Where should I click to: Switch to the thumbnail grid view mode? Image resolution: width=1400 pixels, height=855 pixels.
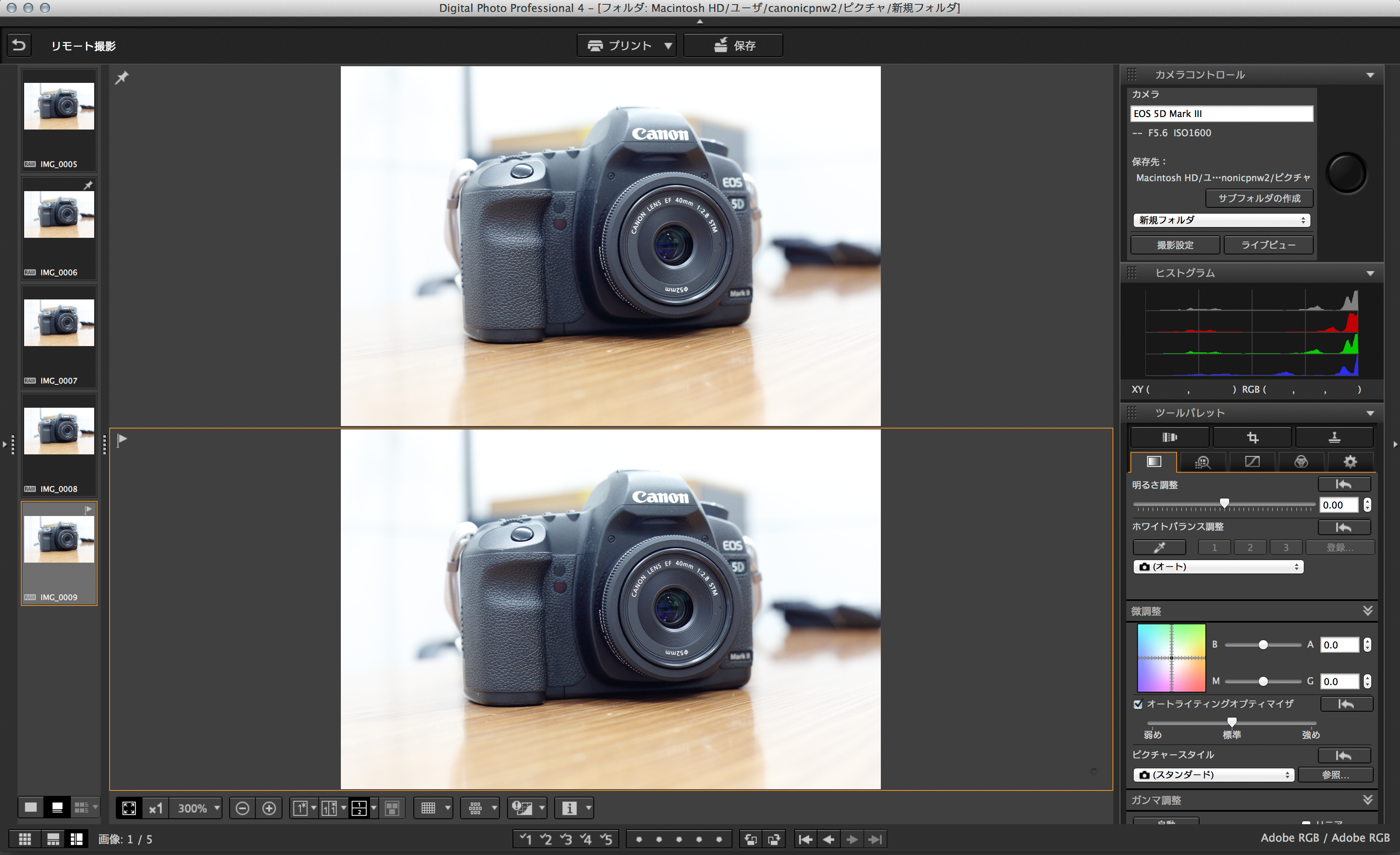25,839
